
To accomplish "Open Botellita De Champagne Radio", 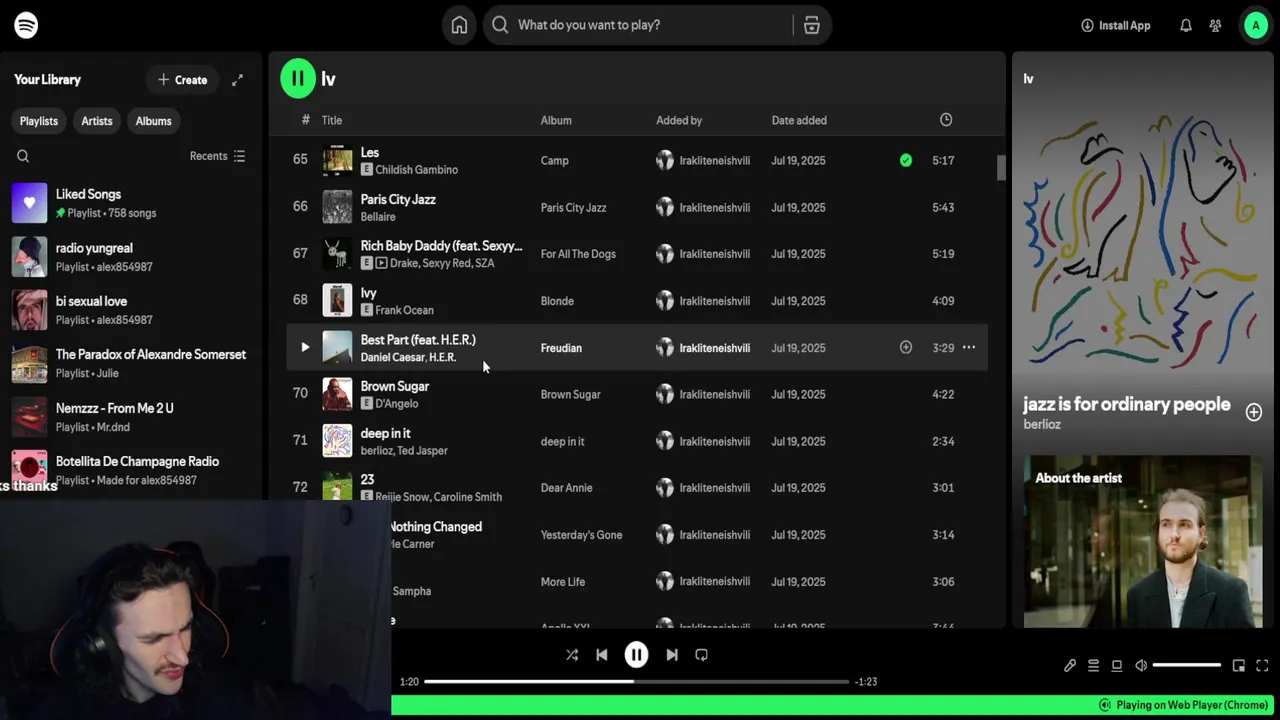I will (130, 470).
